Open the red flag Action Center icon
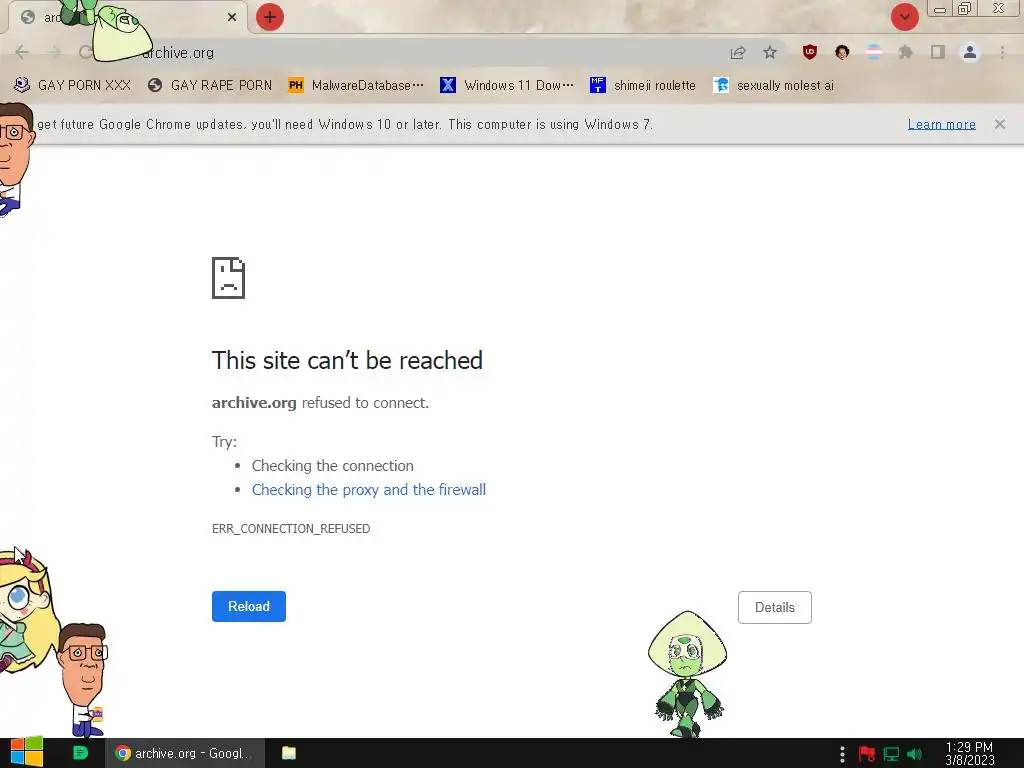This screenshot has height=768, width=1024. (867, 754)
